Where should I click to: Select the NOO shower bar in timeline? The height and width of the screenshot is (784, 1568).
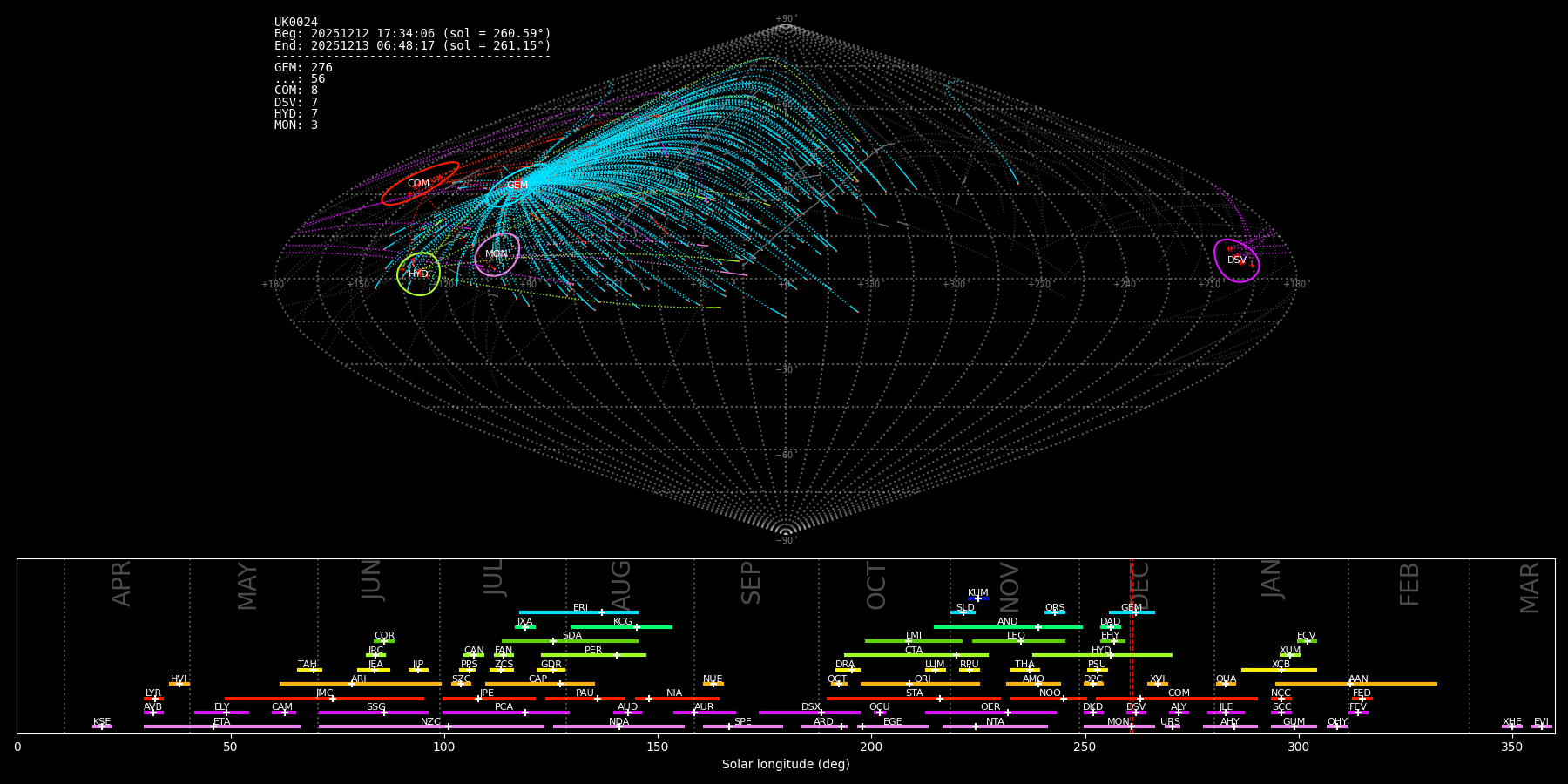(x=1049, y=698)
